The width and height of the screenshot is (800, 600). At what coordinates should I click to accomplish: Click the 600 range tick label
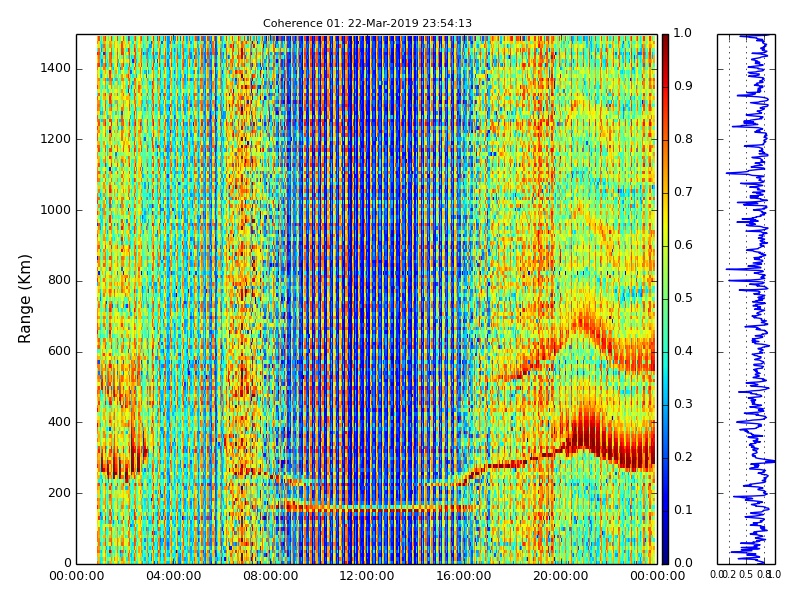click(59, 352)
